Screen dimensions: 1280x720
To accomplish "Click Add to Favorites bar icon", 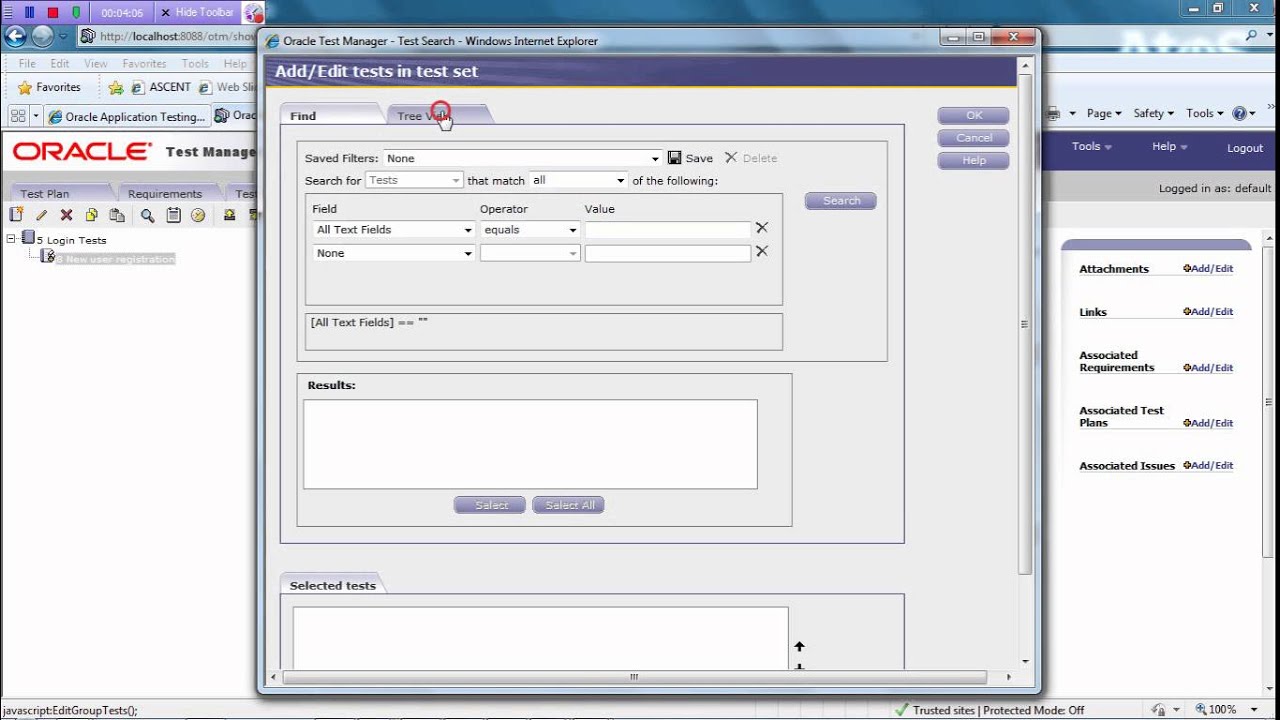I will pyautogui.click(x=116, y=87).
